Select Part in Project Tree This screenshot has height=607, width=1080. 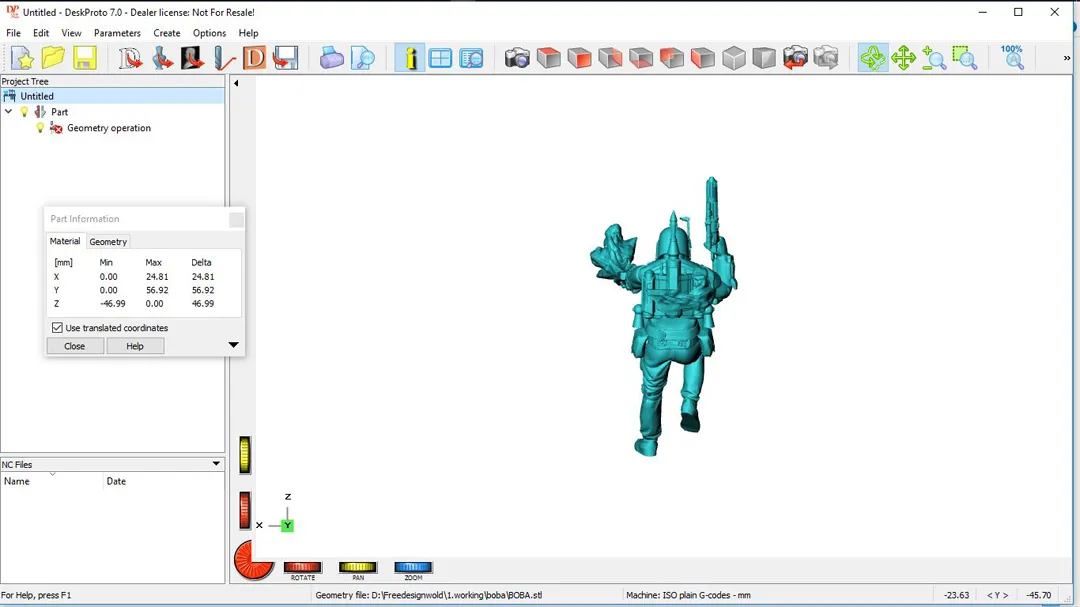pyautogui.click(x=59, y=112)
